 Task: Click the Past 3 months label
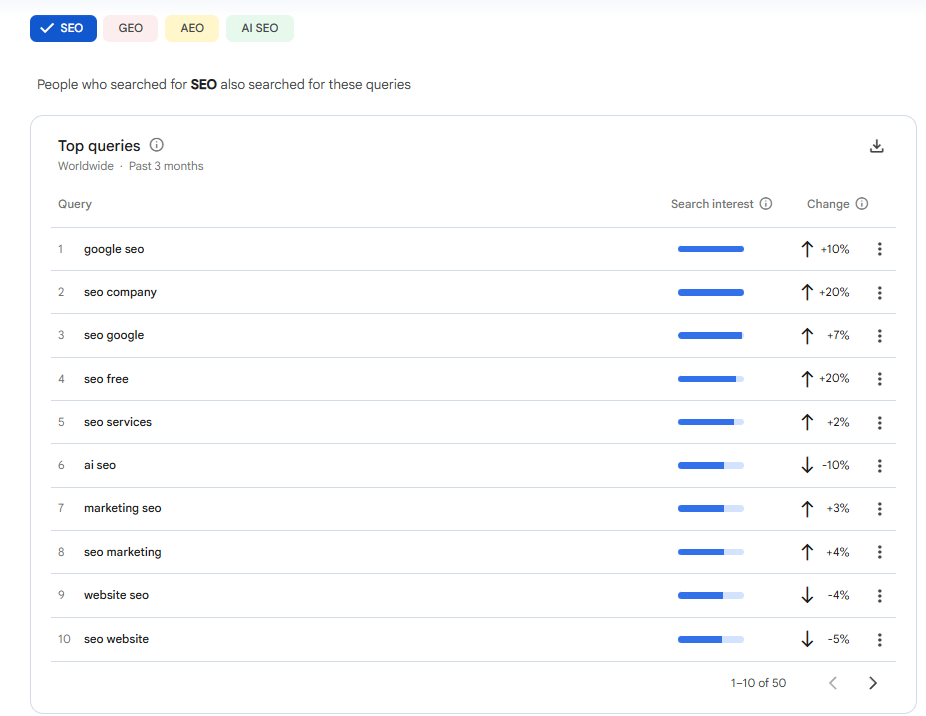coord(166,166)
